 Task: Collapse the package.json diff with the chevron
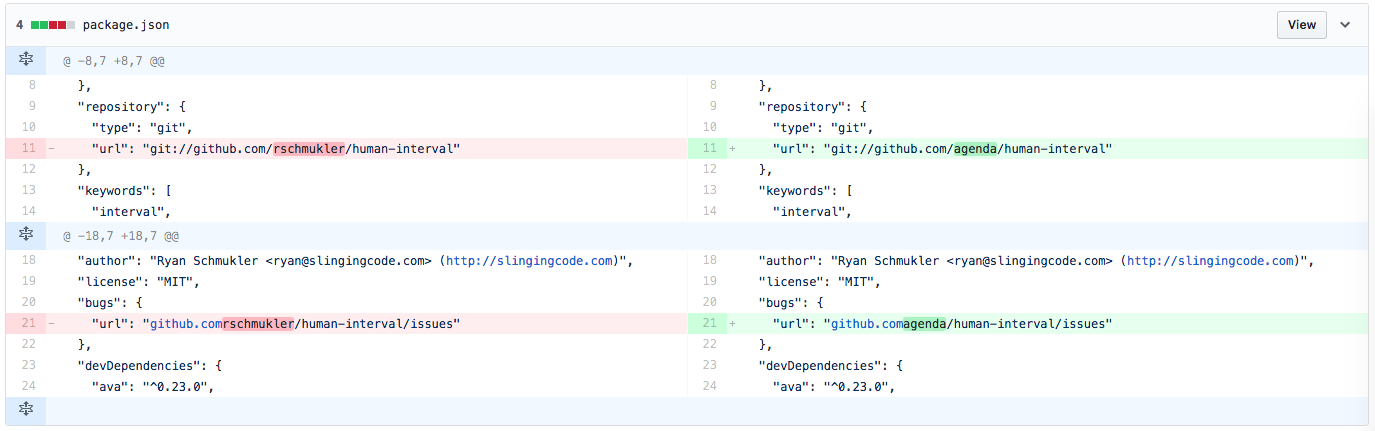1345,25
